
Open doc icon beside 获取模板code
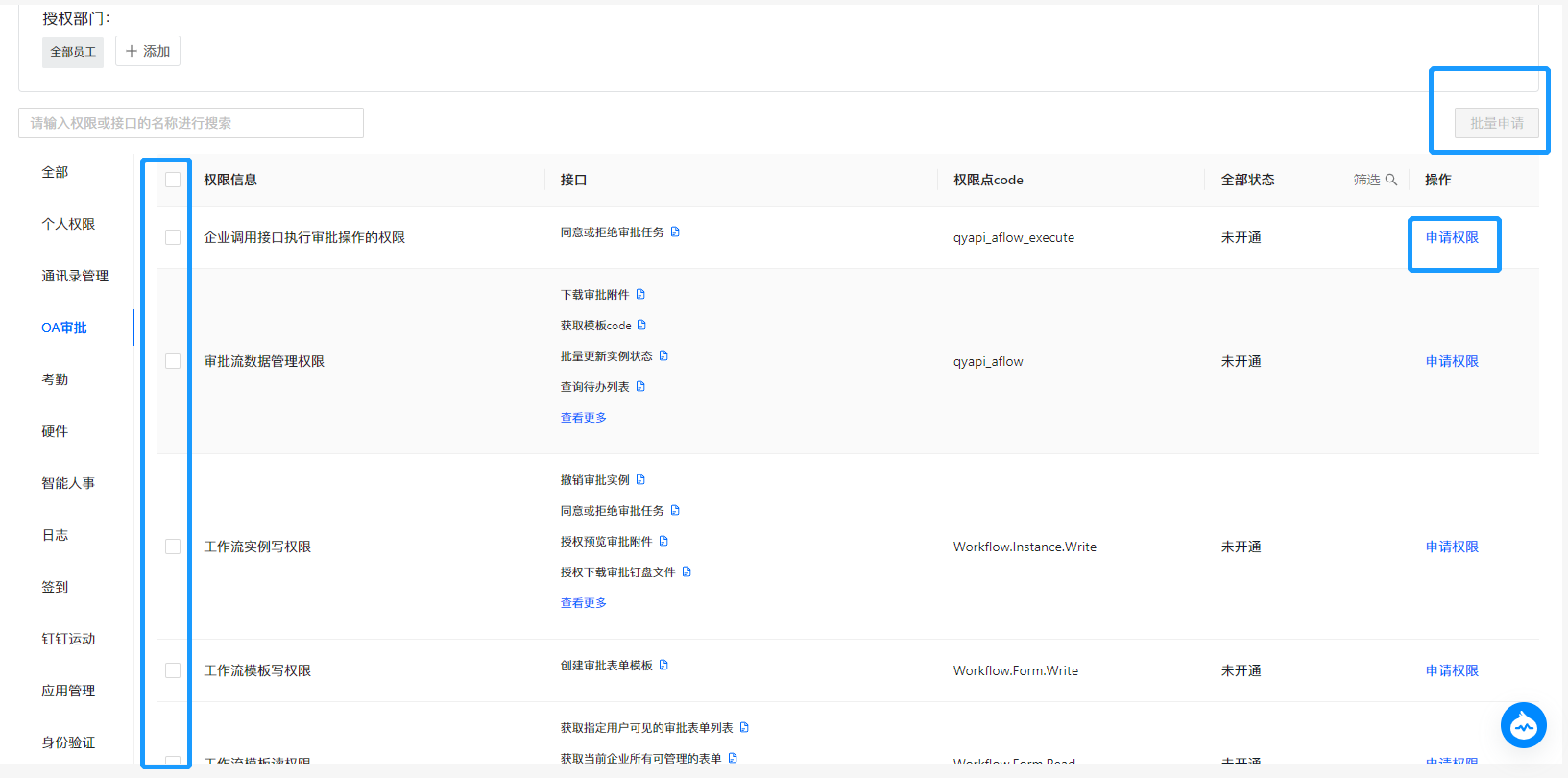pos(641,326)
